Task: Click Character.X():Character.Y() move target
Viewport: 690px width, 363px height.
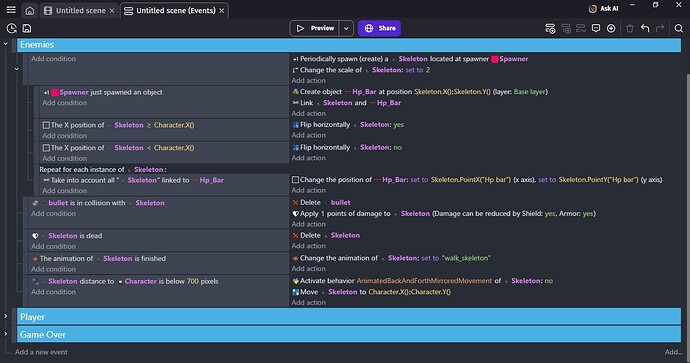Action: (409, 292)
